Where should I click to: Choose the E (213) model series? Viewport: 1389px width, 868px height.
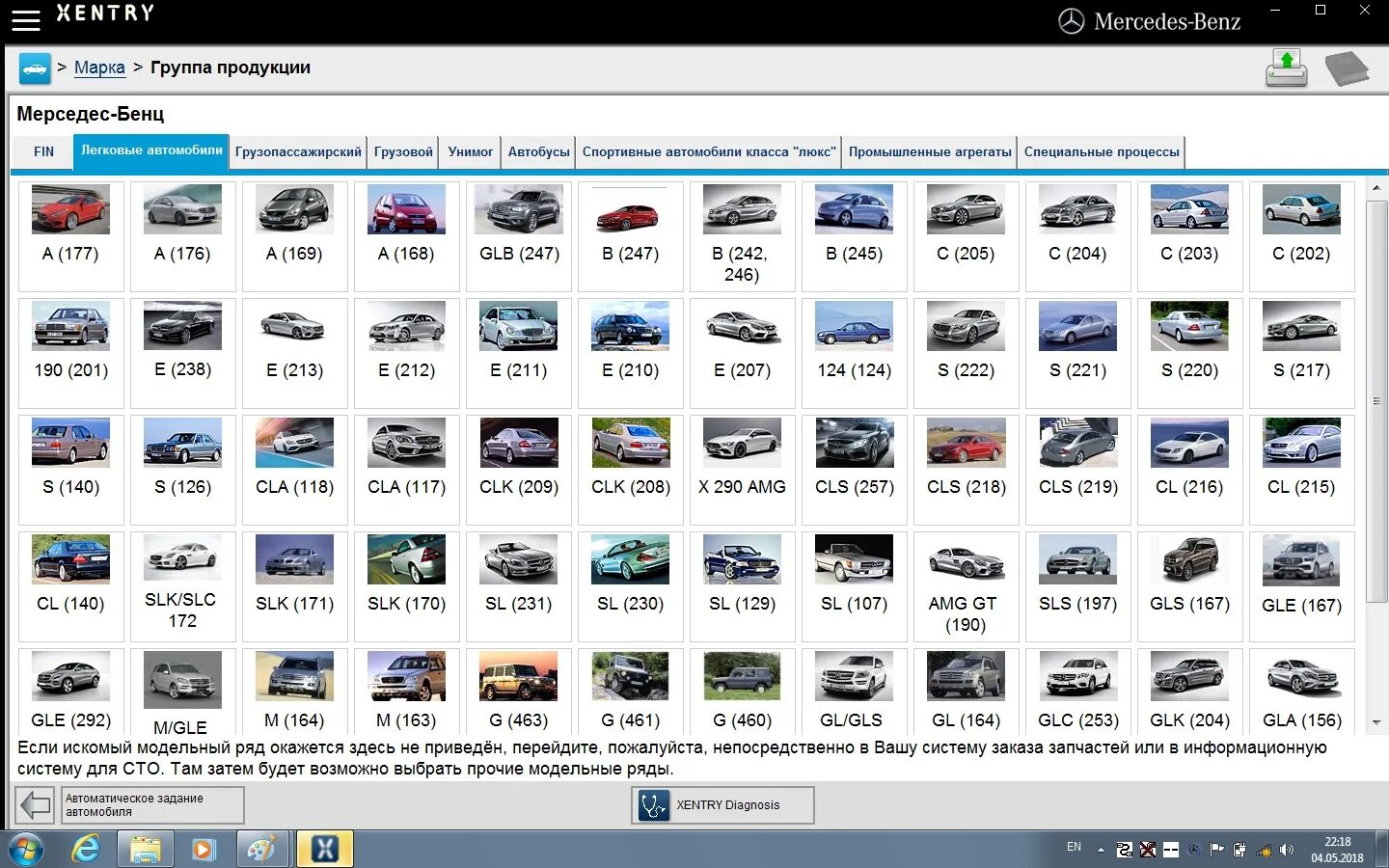point(294,353)
